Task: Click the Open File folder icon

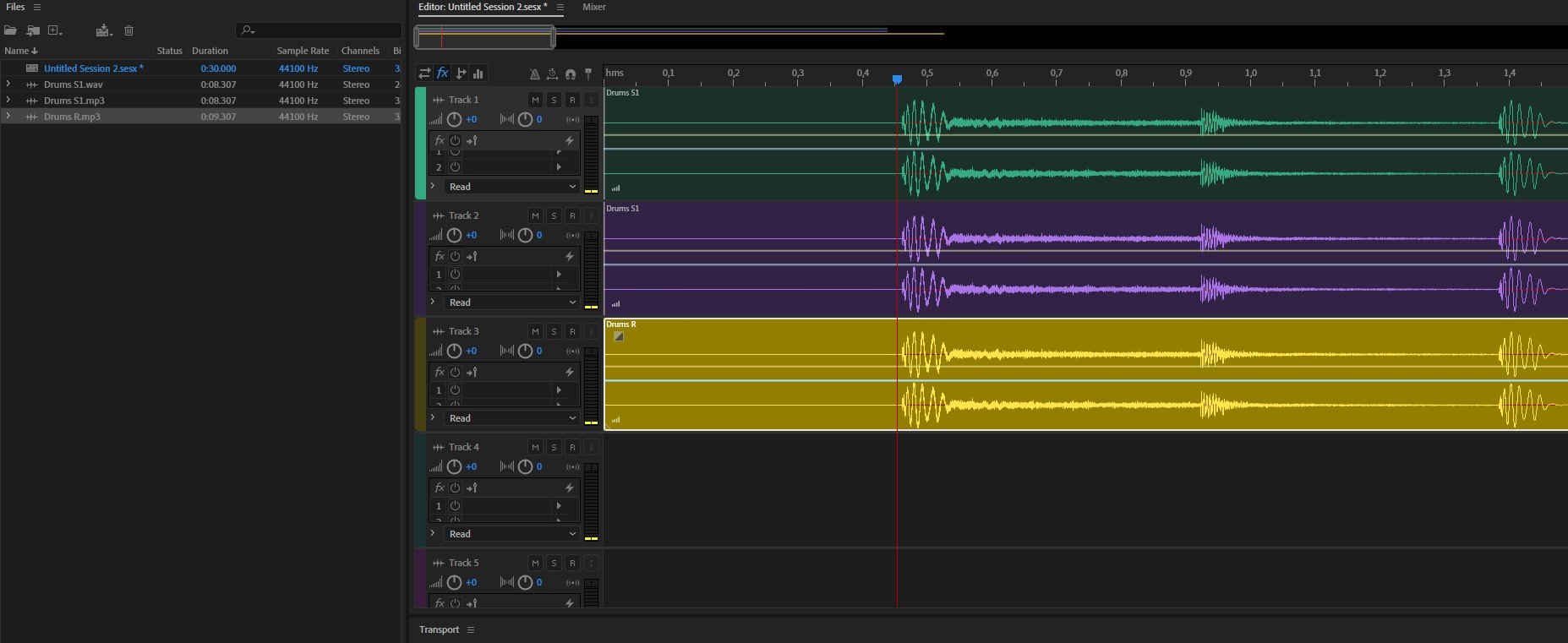Action: pos(10,30)
